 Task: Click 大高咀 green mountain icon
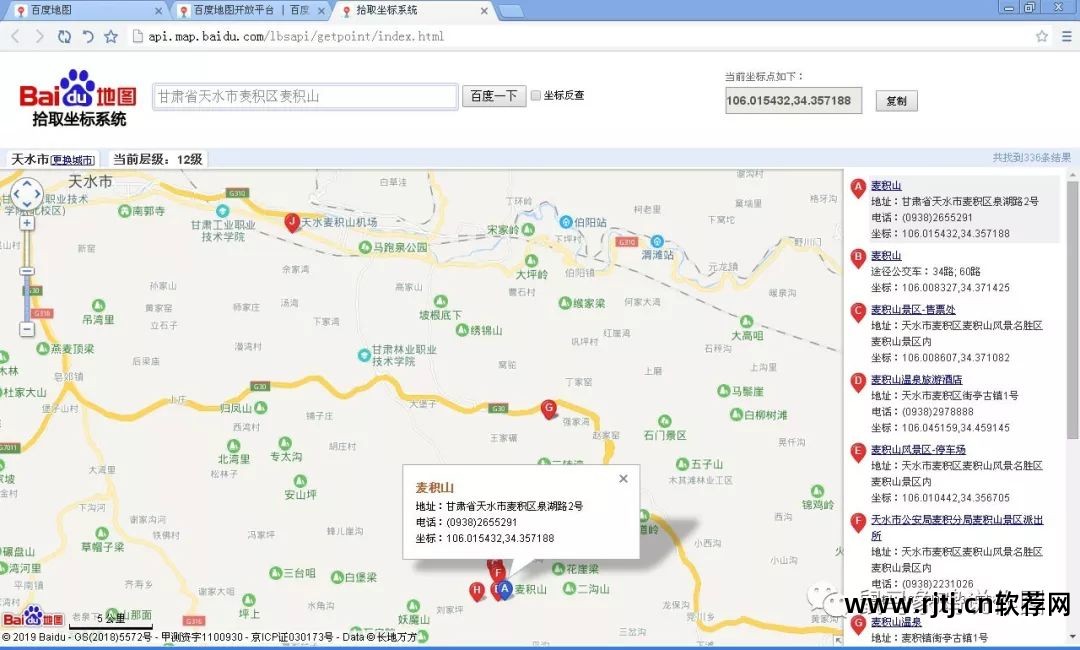click(747, 321)
